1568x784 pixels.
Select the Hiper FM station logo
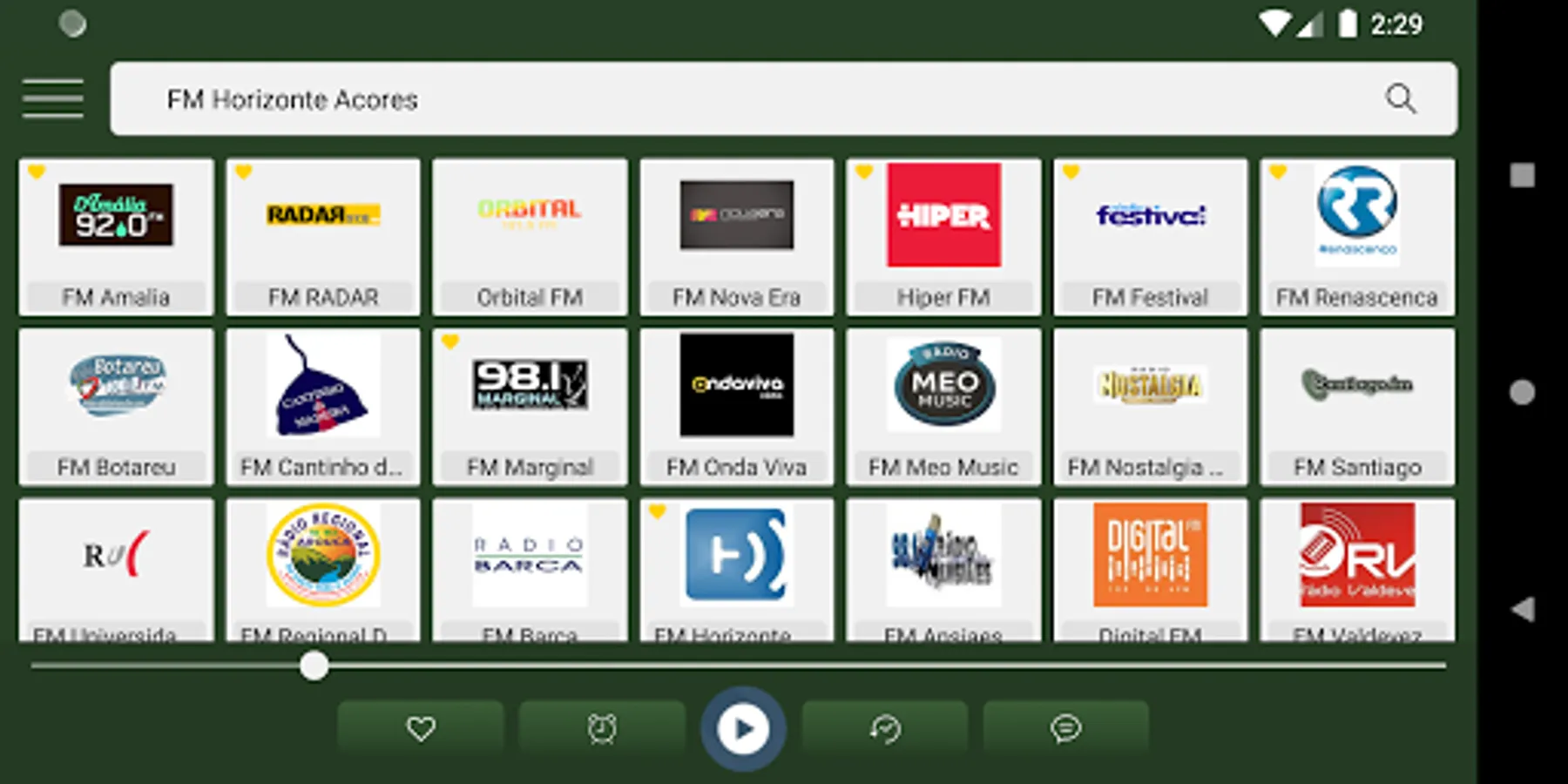tap(943, 214)
